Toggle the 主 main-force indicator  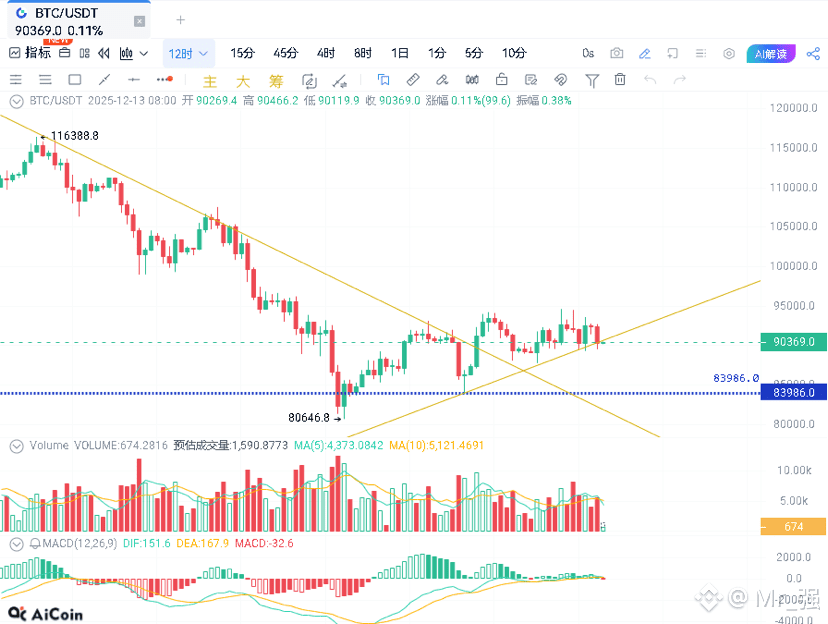pos(210,81)
